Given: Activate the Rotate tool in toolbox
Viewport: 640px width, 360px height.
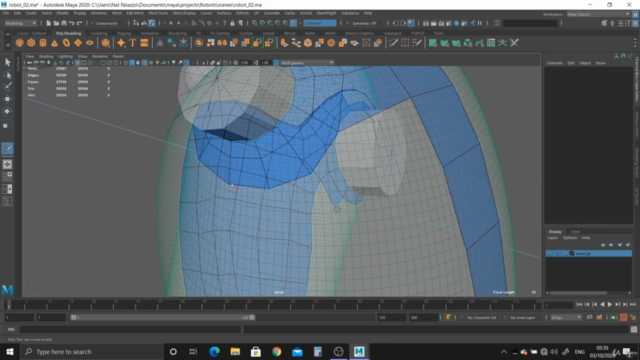Looking at the screenshot, I should tap(7, 111).
